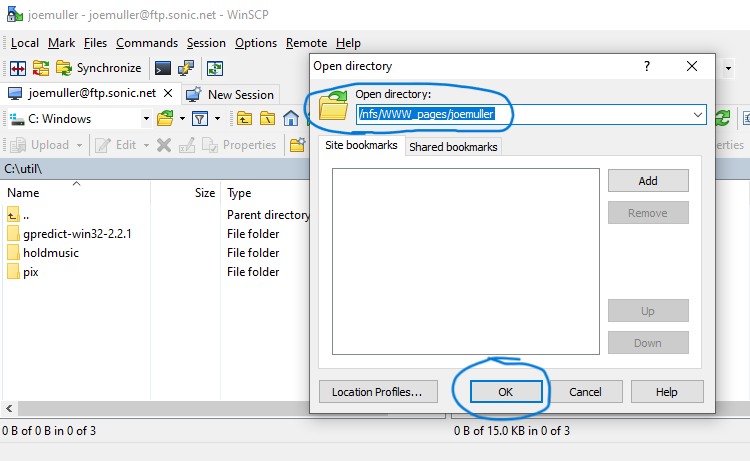Open the Commands menu
Viewport: 750px width, 461px height.
point(147,43)
